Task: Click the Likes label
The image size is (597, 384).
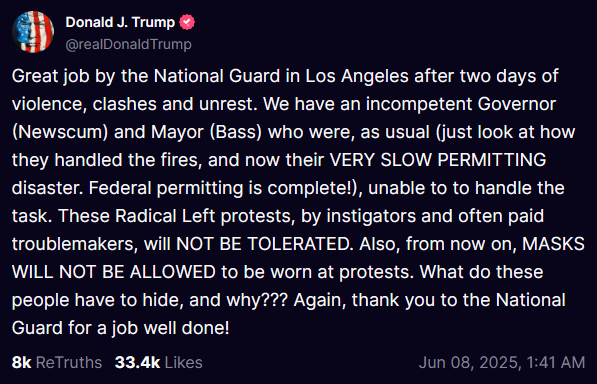Action: coord(184,362)
